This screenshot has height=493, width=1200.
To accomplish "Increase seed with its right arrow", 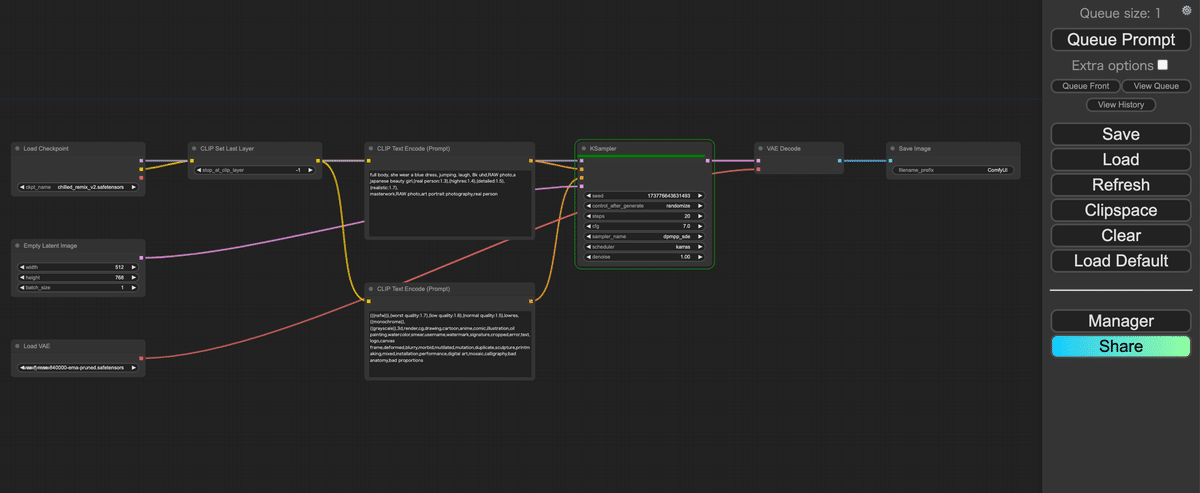I will tap(700, 196).
